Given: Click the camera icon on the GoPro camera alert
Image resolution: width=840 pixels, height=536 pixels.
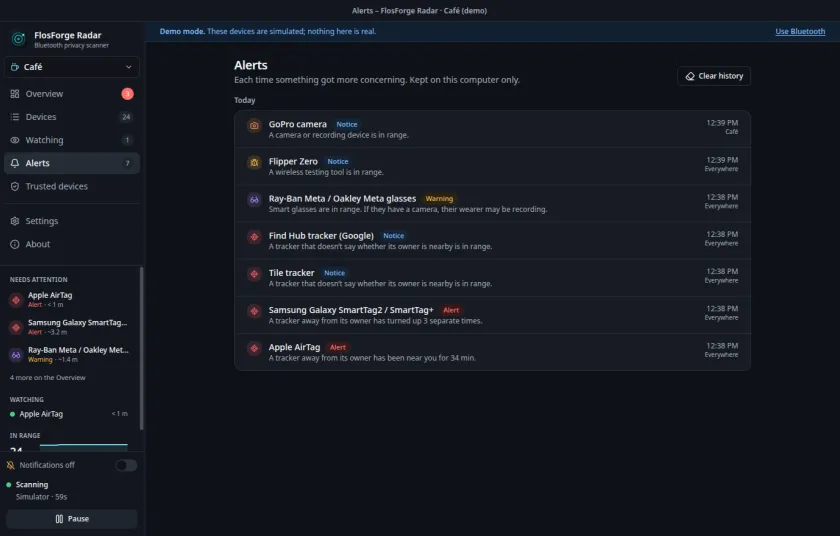Looking at the screenshot, I should pos(254,125).
